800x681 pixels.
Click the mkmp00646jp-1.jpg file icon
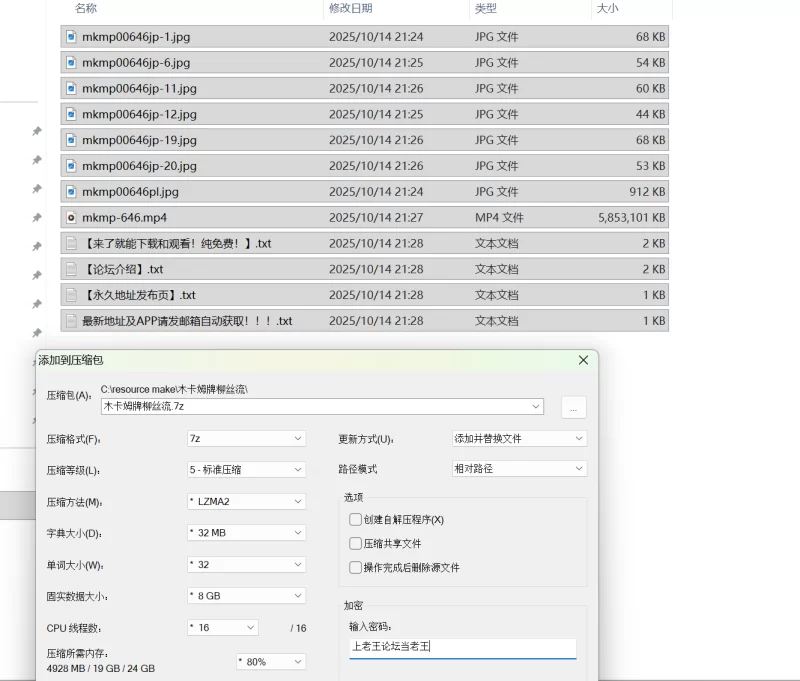(x=71, y=36)
